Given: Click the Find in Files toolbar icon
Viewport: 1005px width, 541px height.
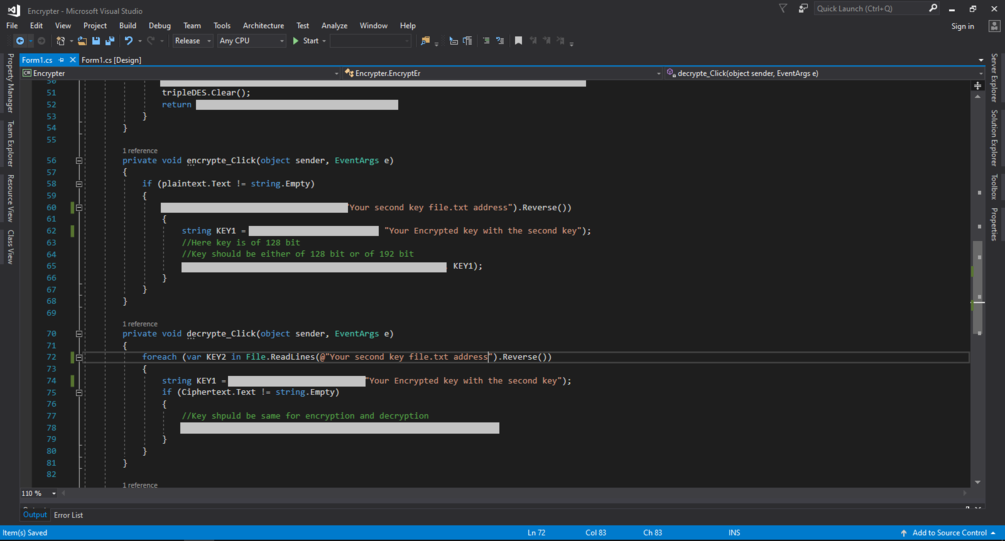Looking at the screenshot, I should 425,41.
